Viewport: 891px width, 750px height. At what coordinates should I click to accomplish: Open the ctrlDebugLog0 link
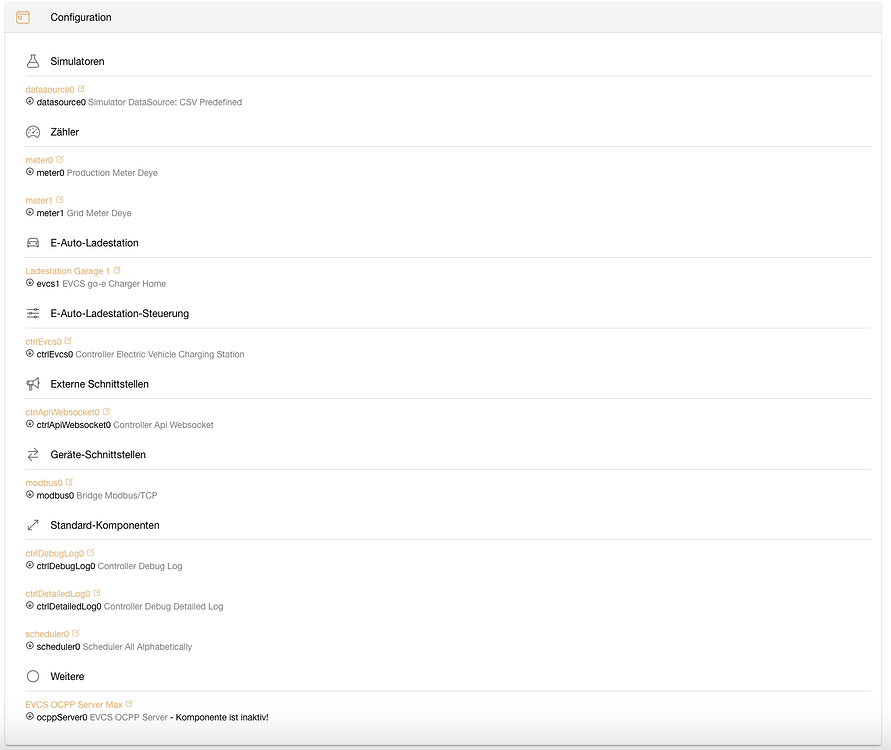click(x=55, y=553)
